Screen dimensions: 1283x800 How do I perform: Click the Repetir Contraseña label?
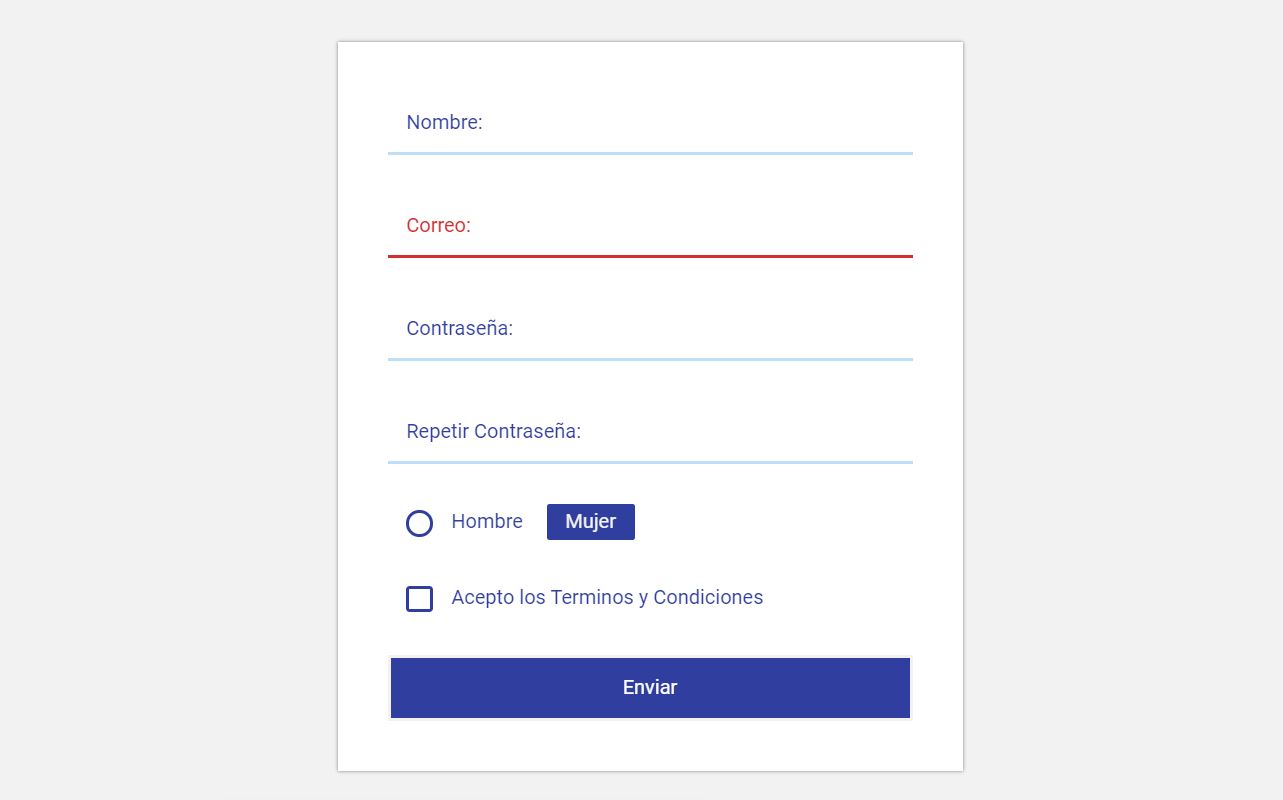493,431
